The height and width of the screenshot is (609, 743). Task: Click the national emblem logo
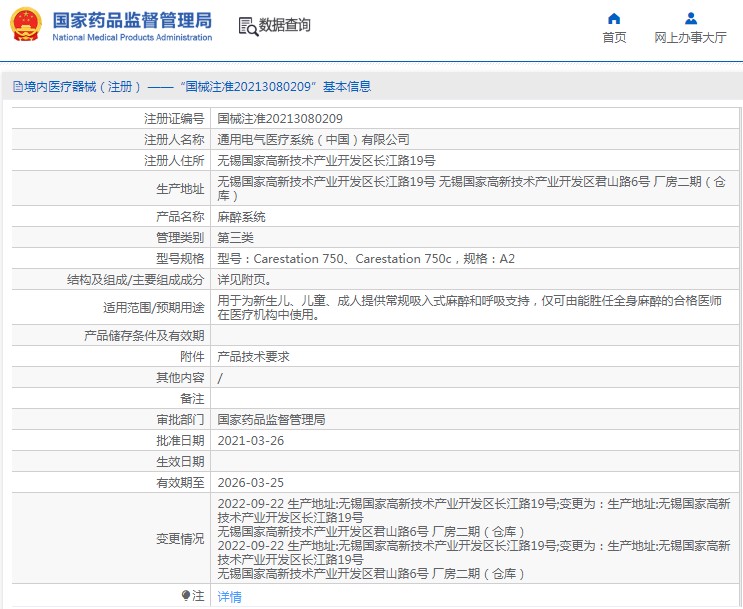[26, 25]
